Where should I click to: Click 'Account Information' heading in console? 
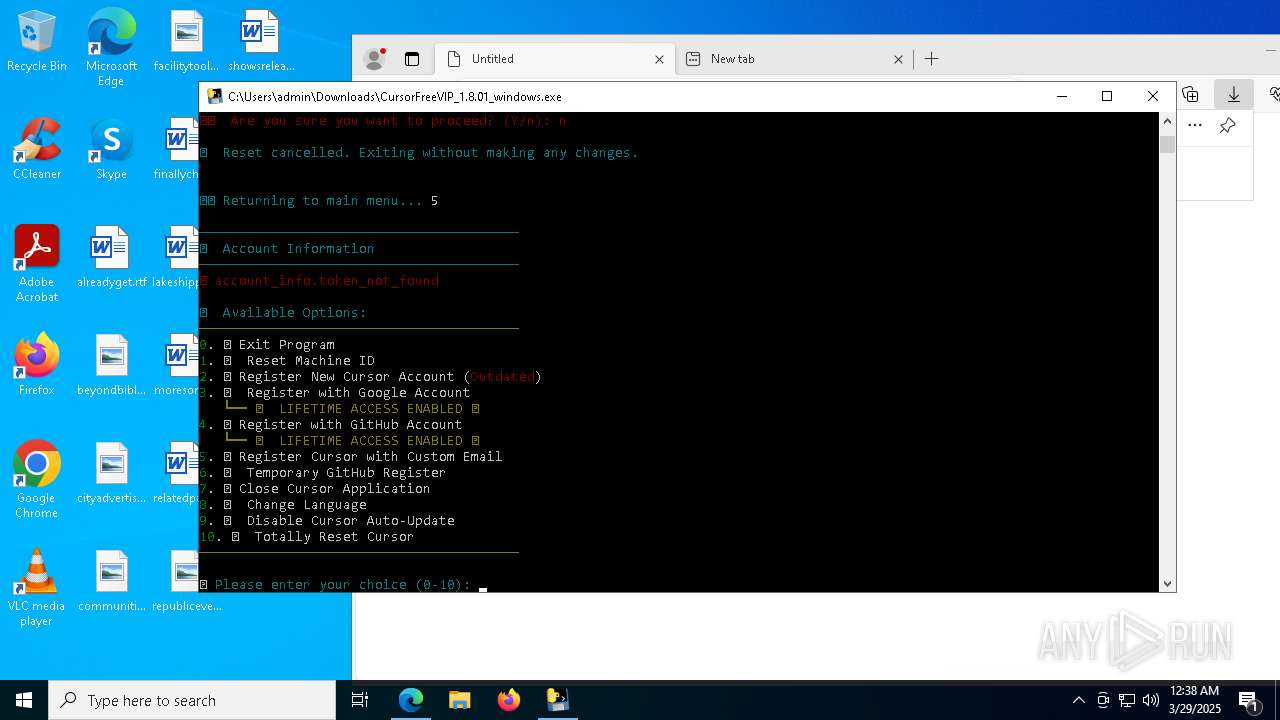(298, 248)
